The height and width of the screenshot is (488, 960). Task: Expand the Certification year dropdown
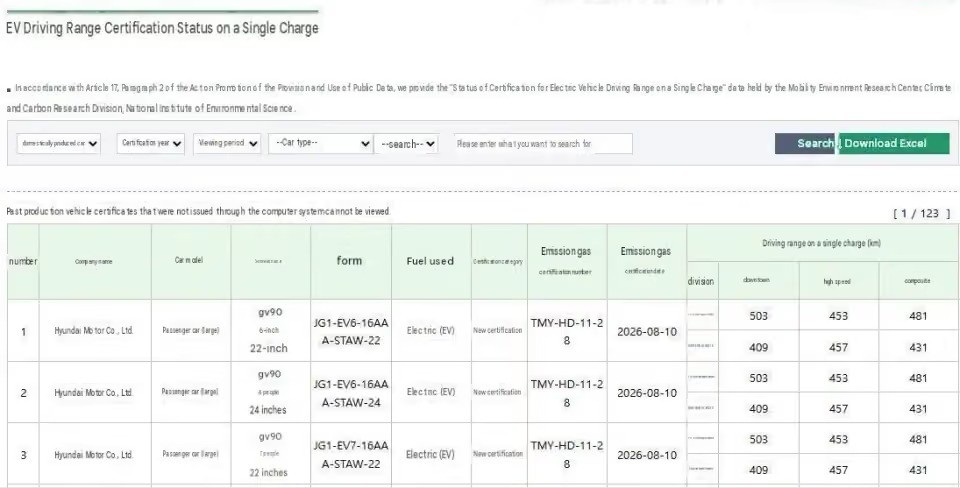click(151, 143)
